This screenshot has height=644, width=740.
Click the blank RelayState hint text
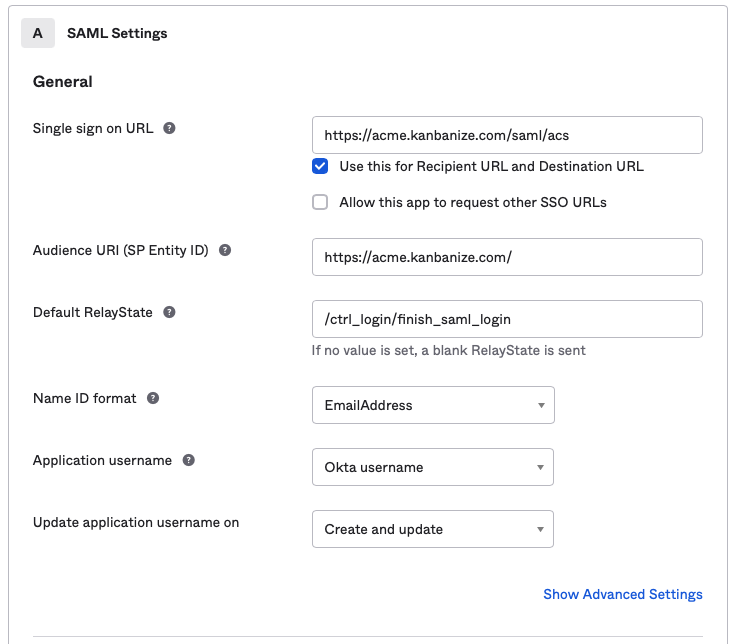pyautogui.click(x=448, y=350)
